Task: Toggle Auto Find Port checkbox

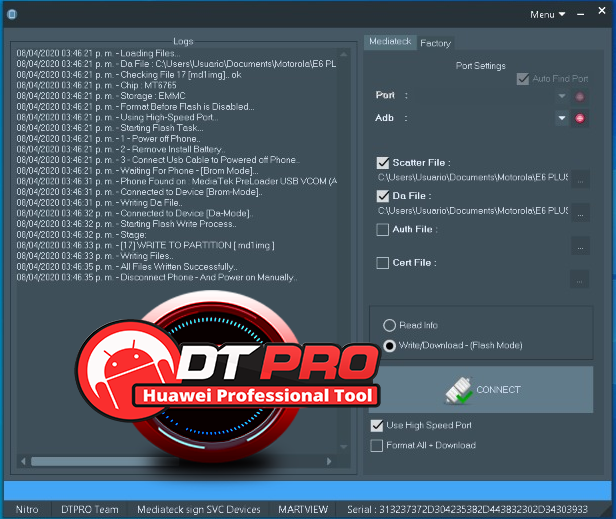Action: click(522, 79)
